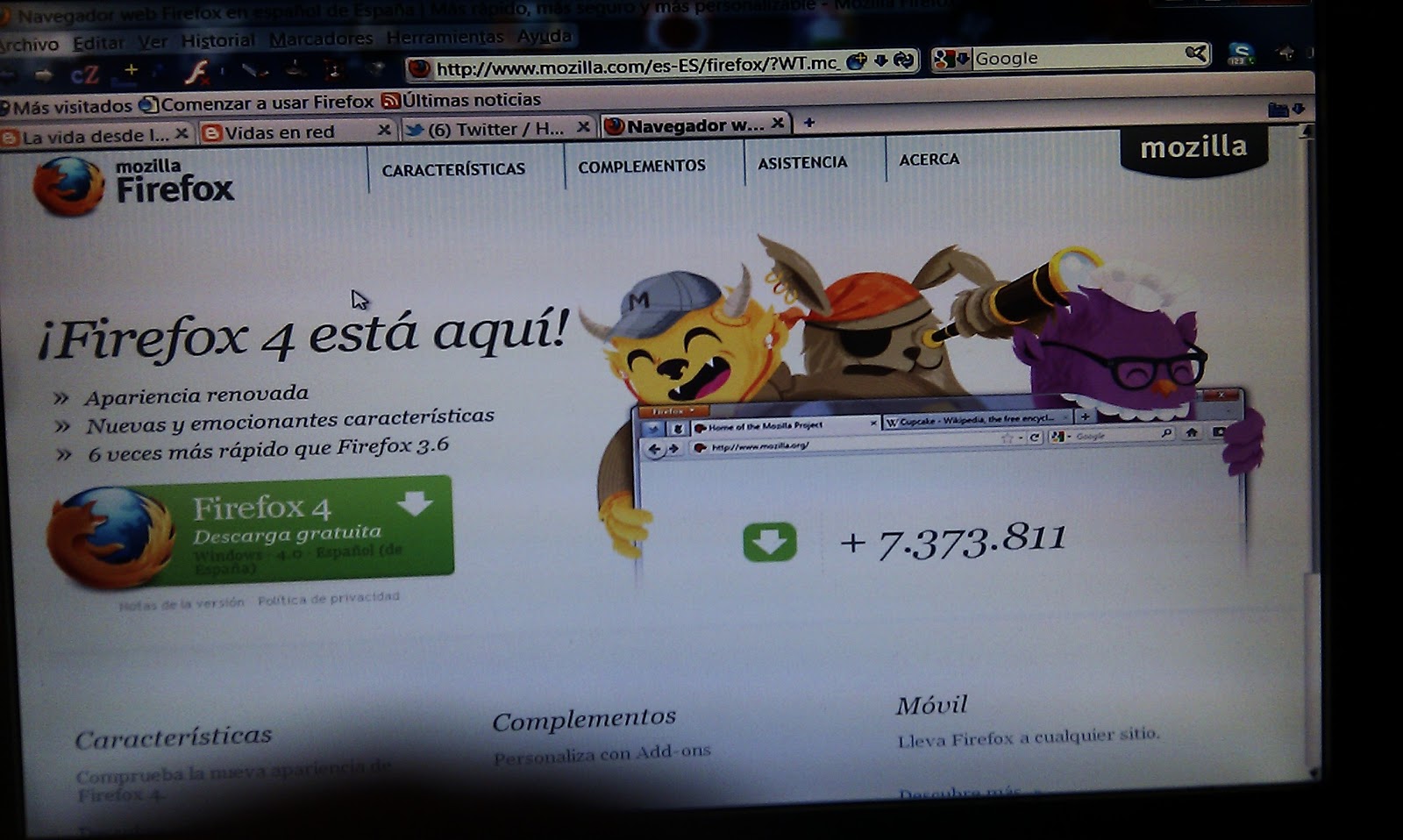Open the Ayuda menu

click(x=544, y=36)
